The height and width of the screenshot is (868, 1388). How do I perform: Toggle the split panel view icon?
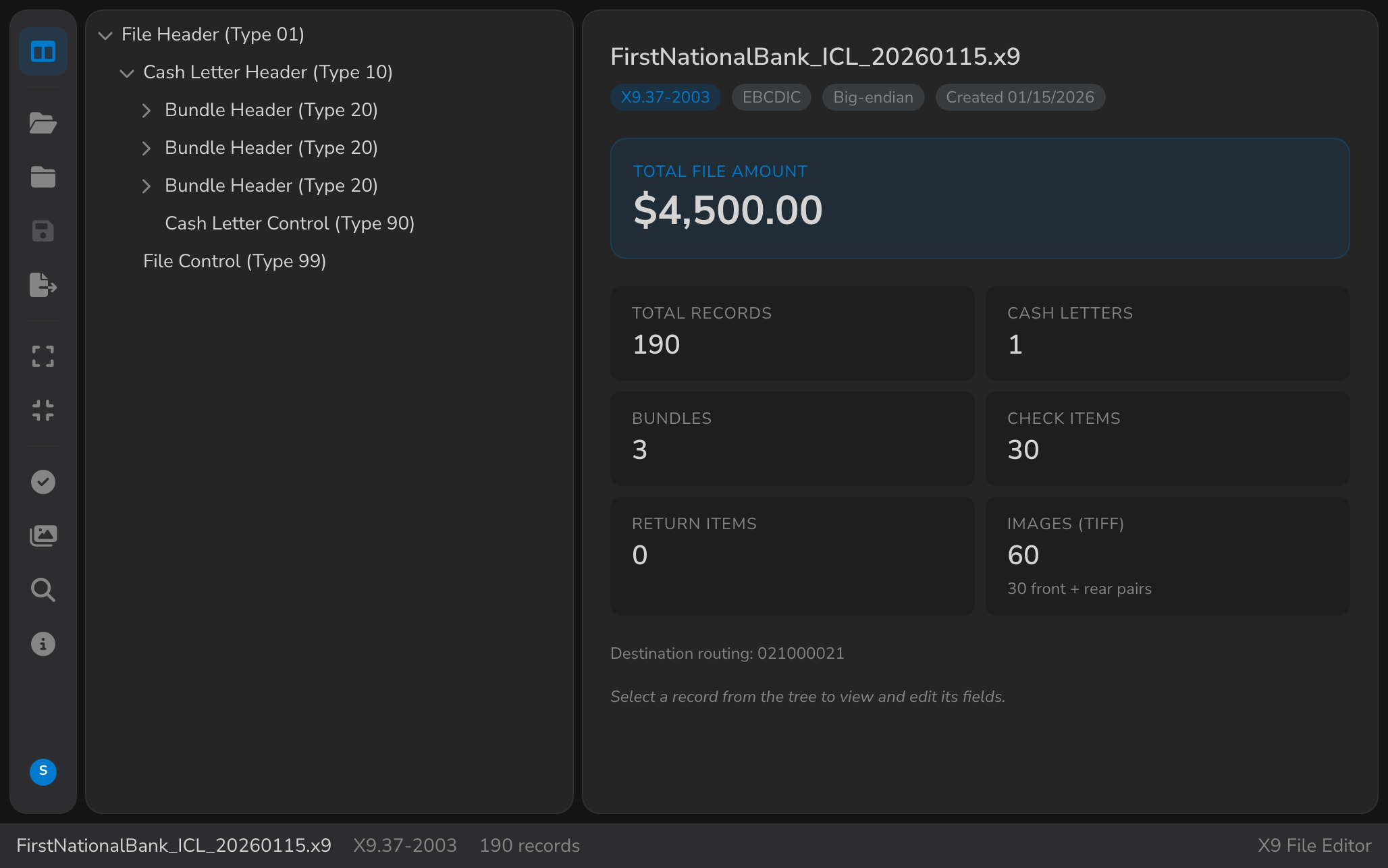[43, 52]
